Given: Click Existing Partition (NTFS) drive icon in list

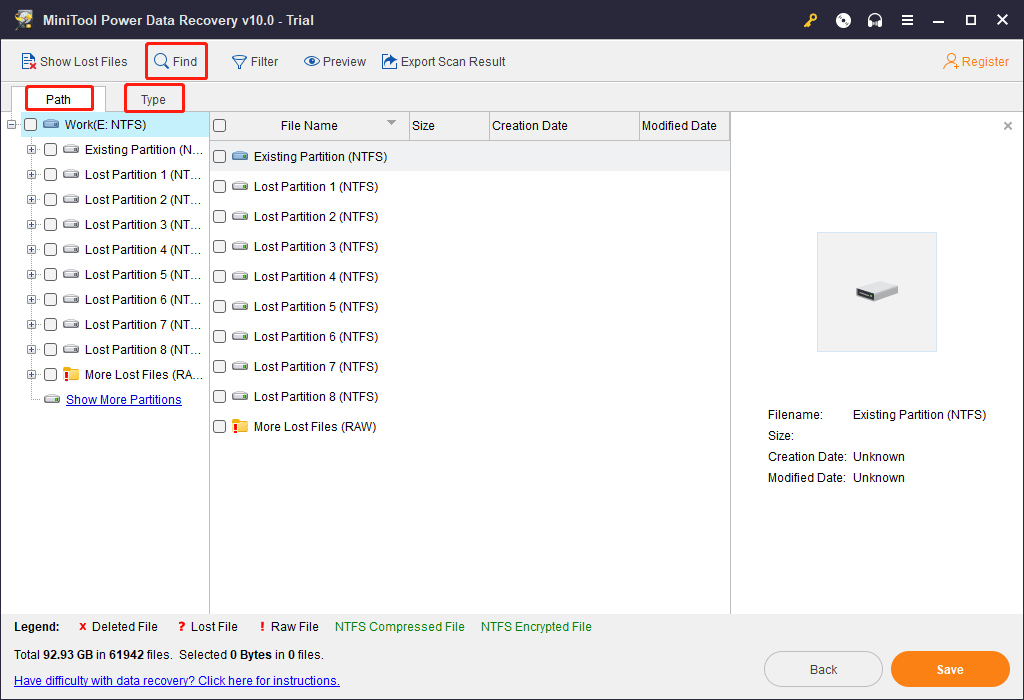Looking at the screenshot, I should coord(240,156).
